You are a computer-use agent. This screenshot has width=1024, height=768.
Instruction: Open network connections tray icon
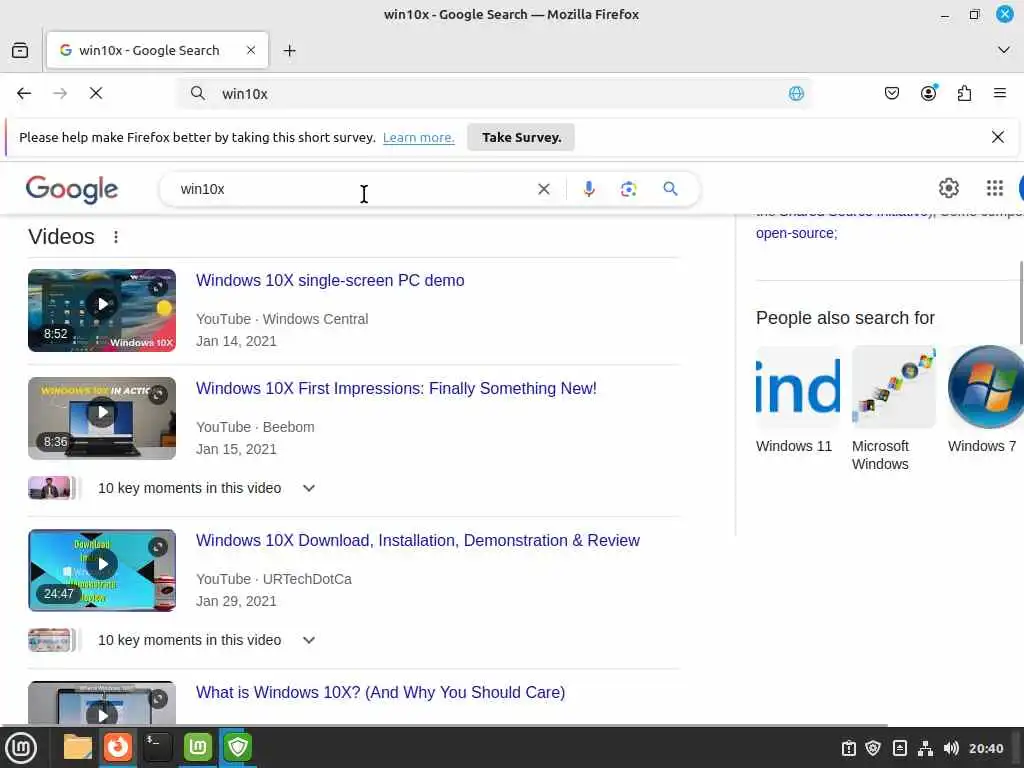click(x=925, y=748)
